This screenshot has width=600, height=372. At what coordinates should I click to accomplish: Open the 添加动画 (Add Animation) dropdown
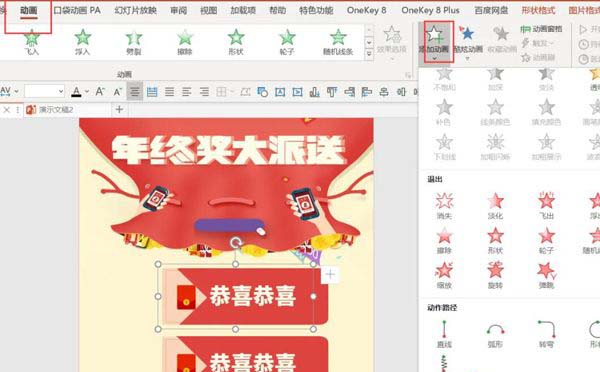pos(434,42)
